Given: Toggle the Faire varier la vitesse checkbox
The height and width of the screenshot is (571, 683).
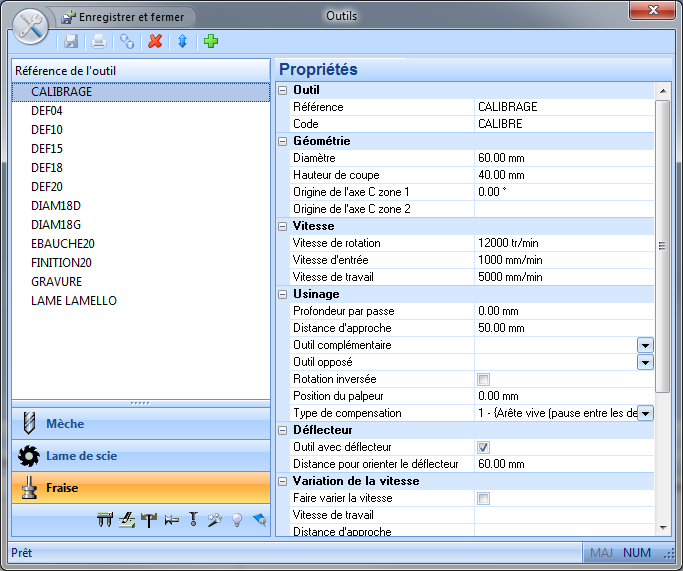Looking at the screenshot, I should pyautogui.click(x=484, y=498).
